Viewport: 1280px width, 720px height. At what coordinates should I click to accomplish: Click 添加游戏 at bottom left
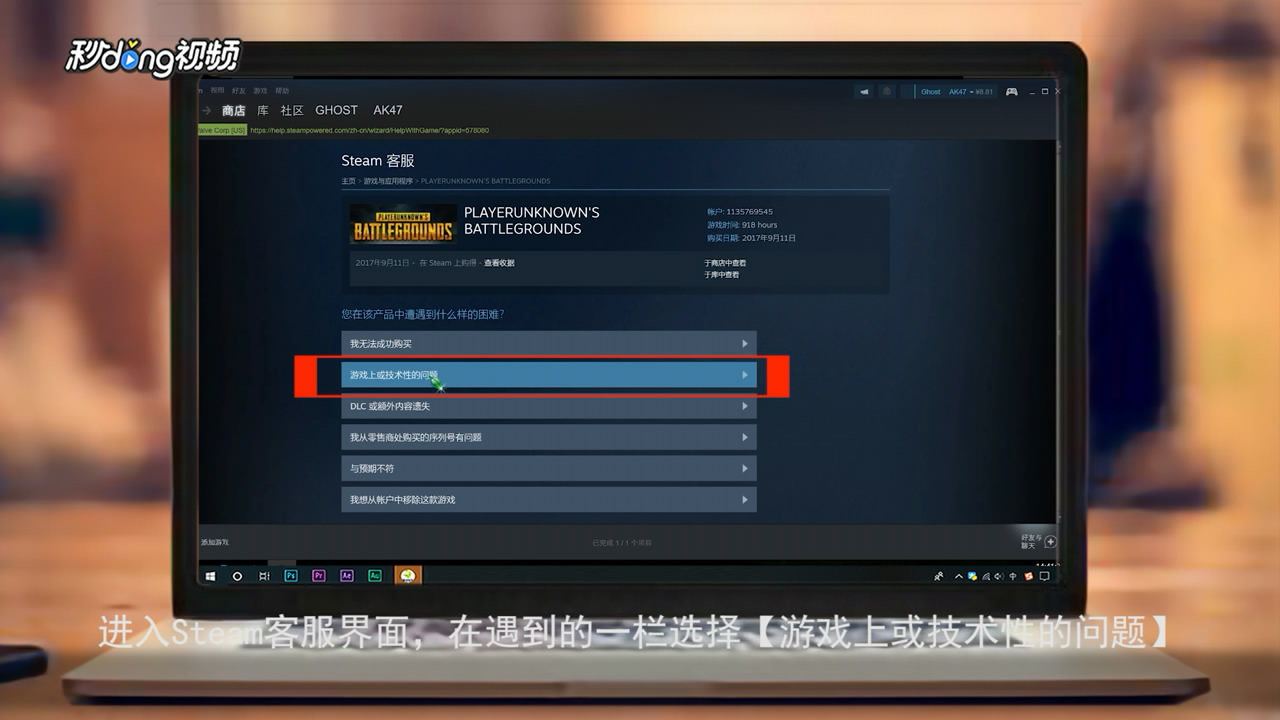(x=215, y=542)
